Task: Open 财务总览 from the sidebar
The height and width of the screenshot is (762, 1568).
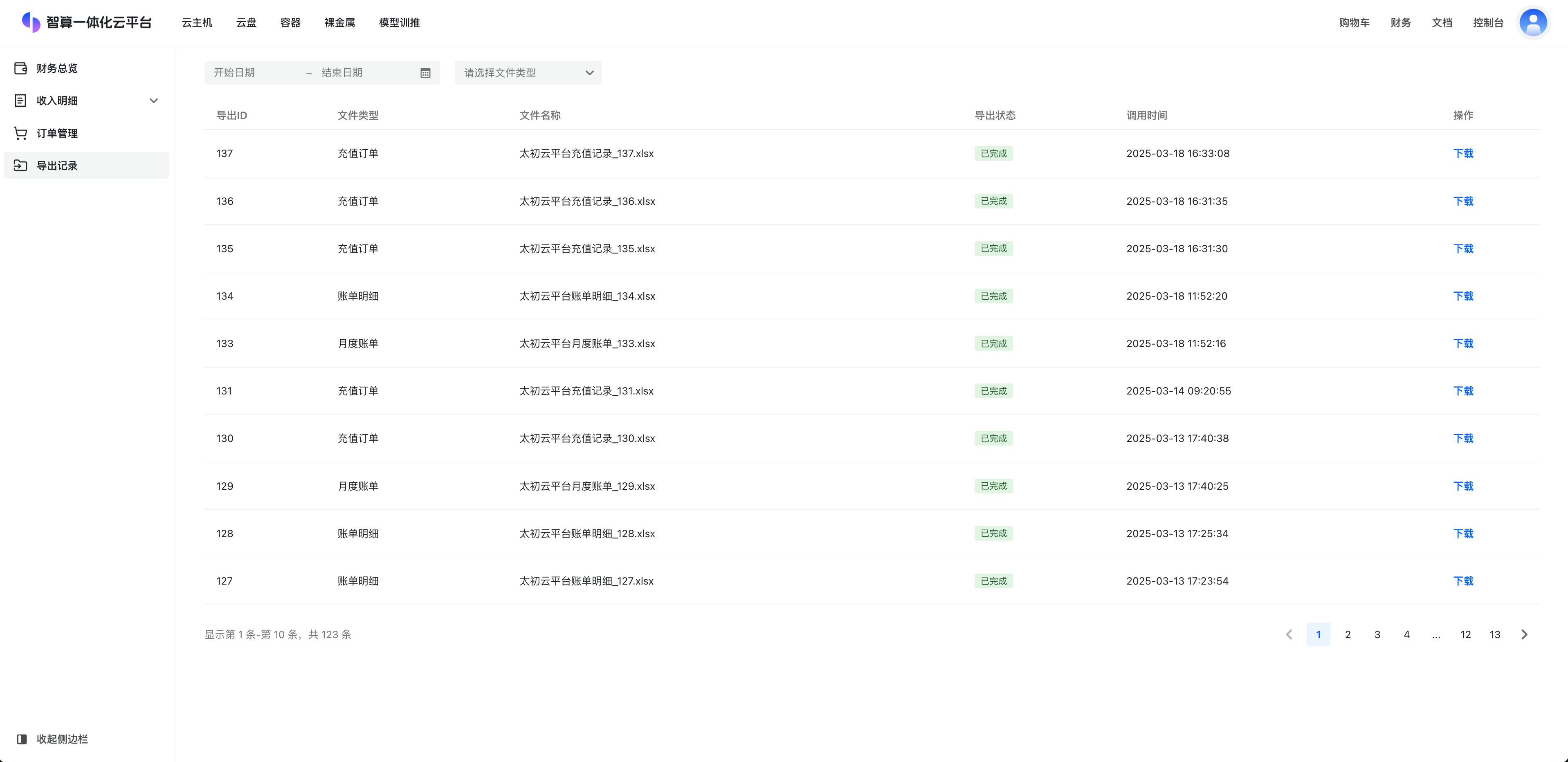Action: [56, 68]
